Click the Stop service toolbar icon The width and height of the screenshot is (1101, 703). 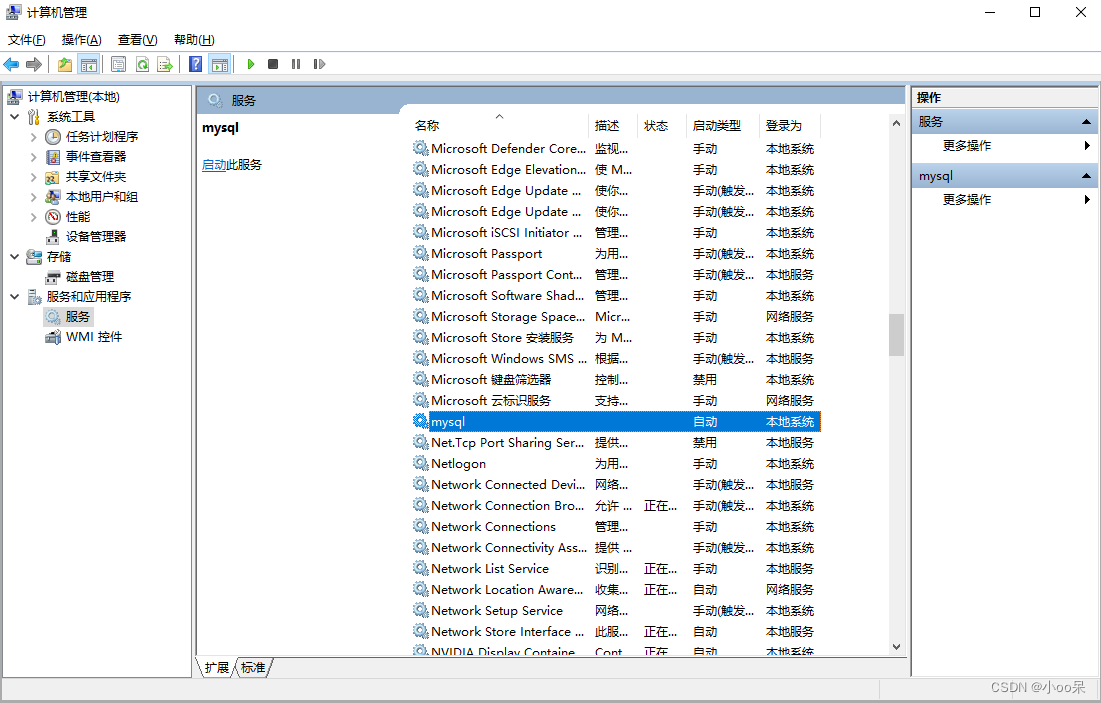coord(273,65)
